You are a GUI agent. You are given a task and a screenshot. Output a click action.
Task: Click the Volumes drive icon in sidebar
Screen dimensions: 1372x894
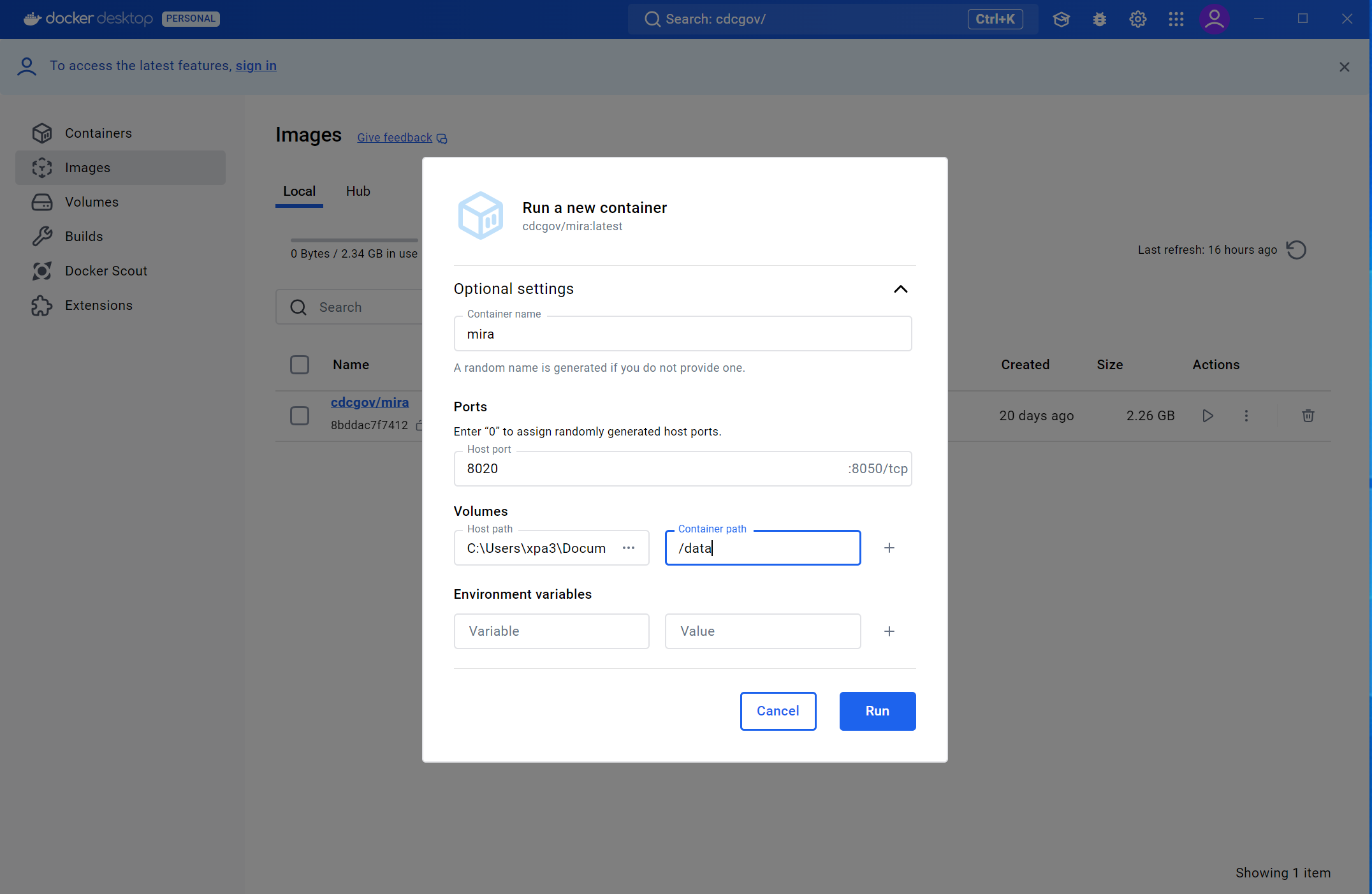[42, 202]
